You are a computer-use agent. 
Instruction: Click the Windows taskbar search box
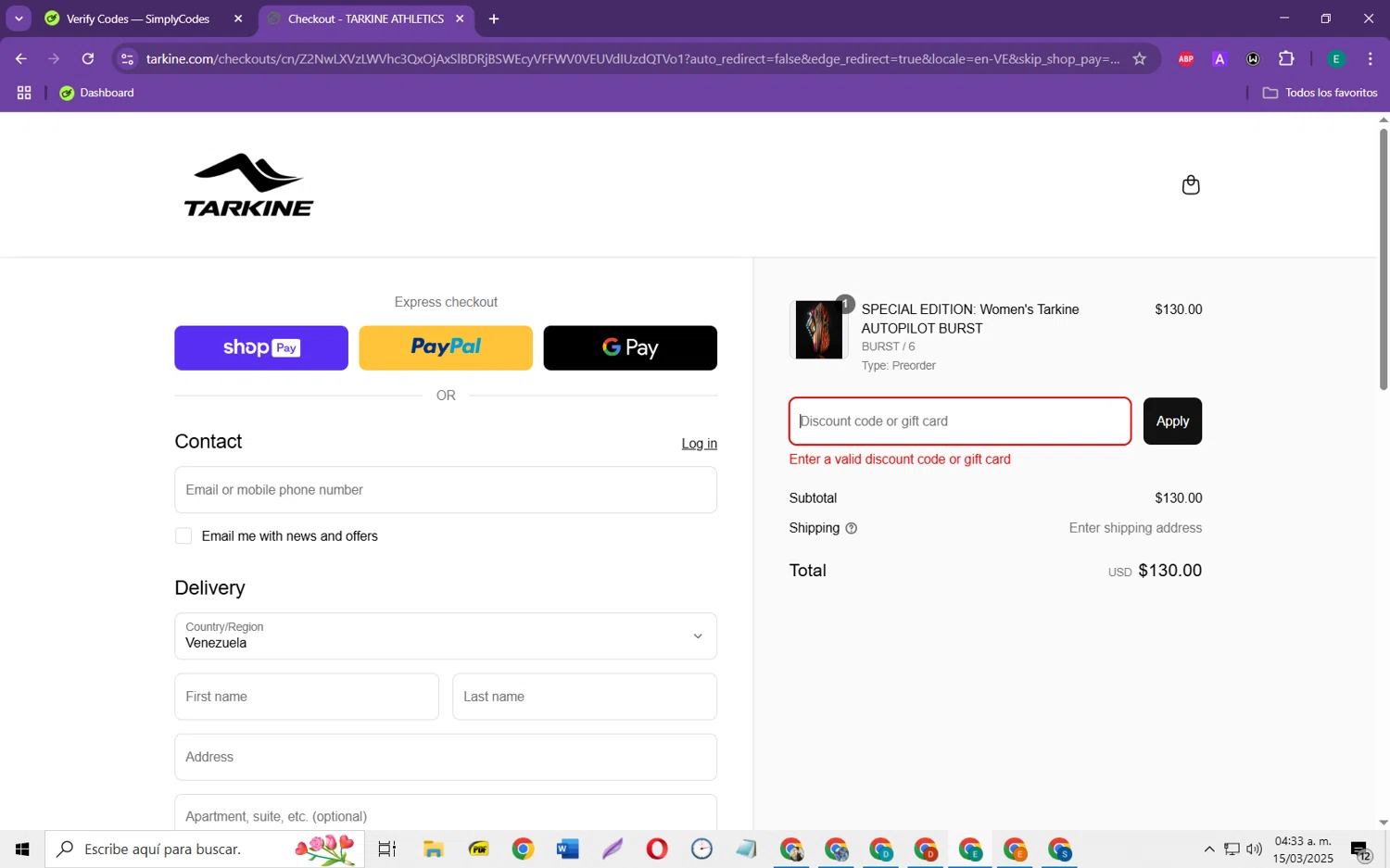point(205,849)
